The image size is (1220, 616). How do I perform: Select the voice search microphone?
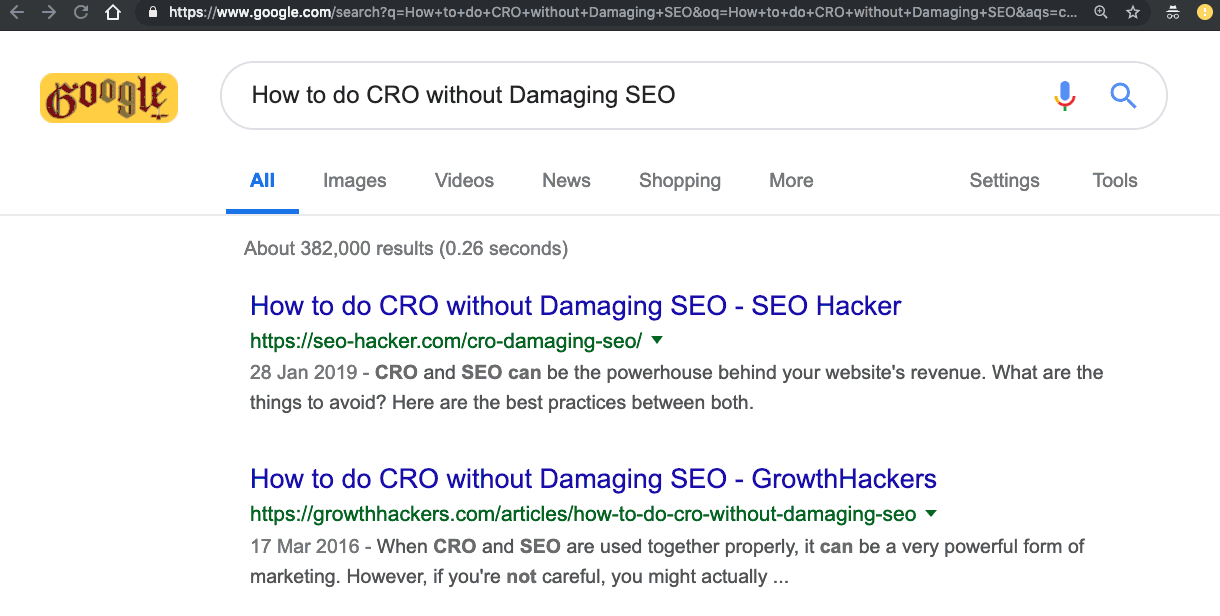pos(1064,95)
